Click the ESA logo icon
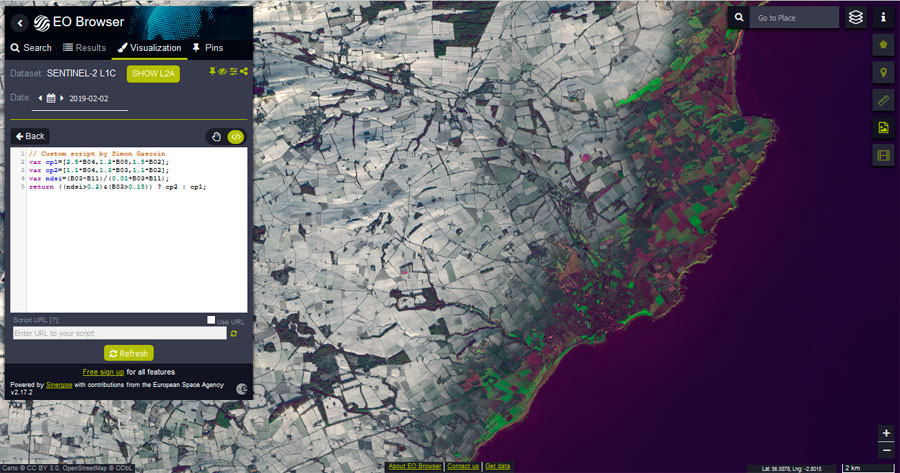 point(242,389)
